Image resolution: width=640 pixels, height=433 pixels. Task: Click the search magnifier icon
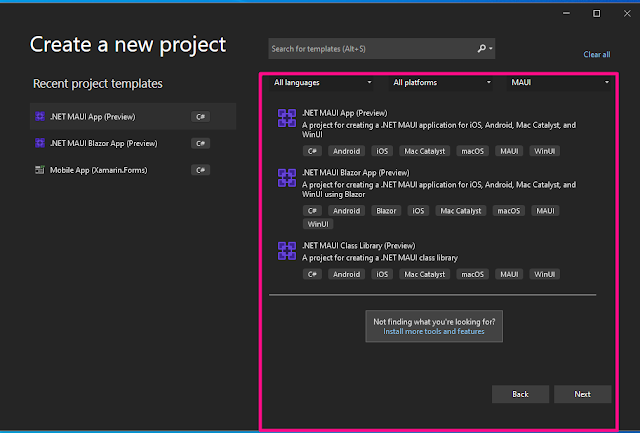point(482,48)
